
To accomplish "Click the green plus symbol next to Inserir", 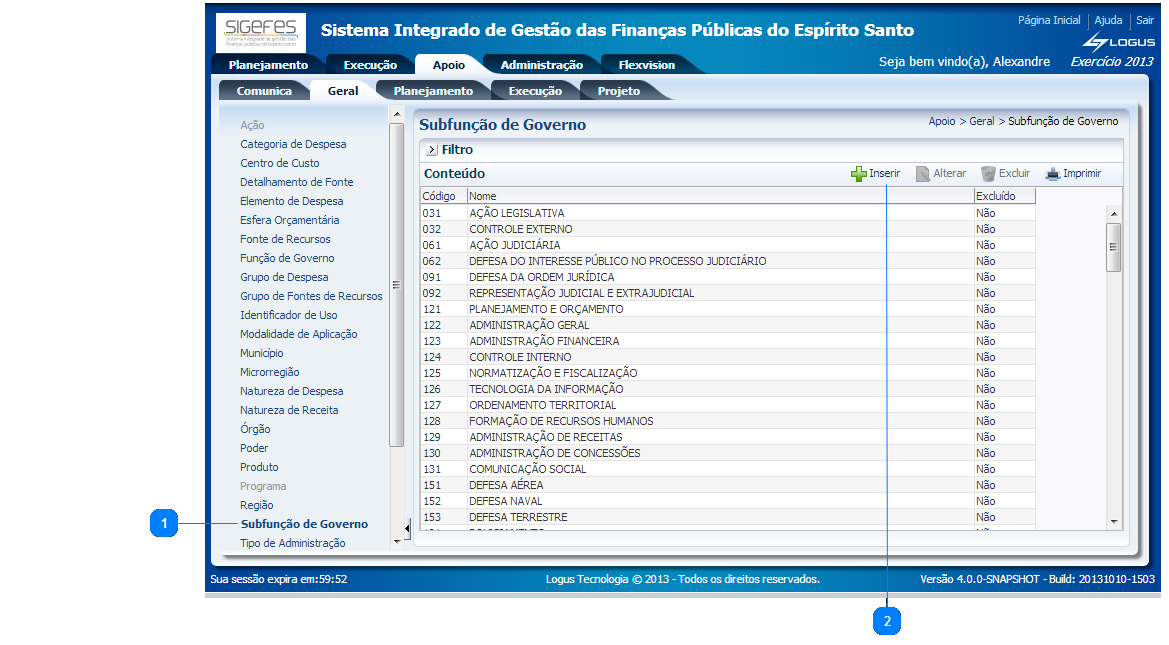I will click(857, 173).
